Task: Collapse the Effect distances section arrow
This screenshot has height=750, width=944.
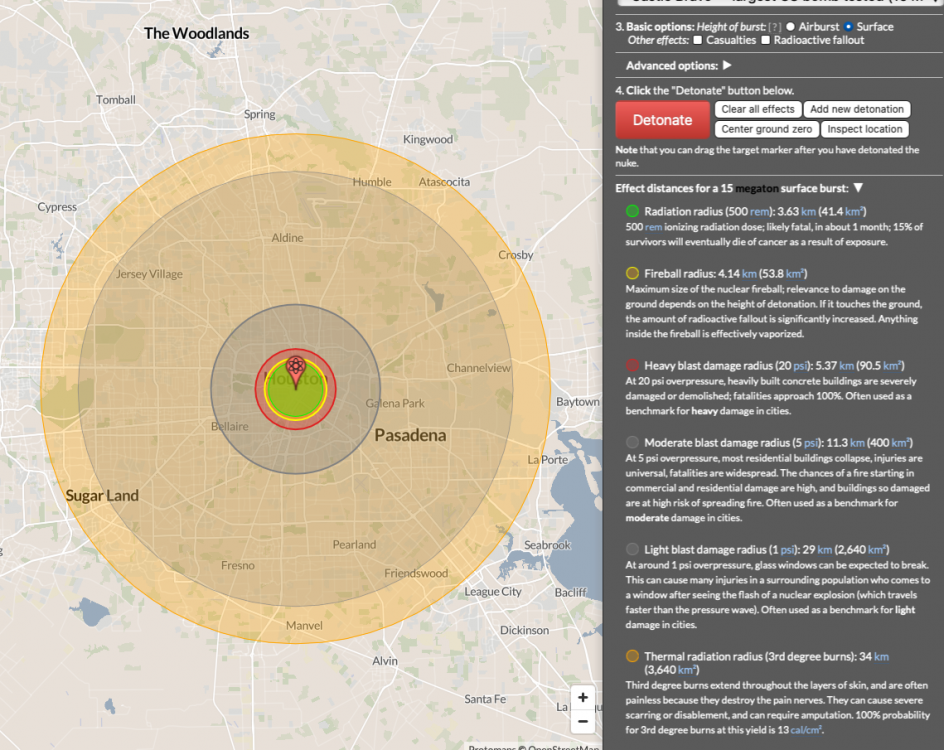Action: pos(858,188)
